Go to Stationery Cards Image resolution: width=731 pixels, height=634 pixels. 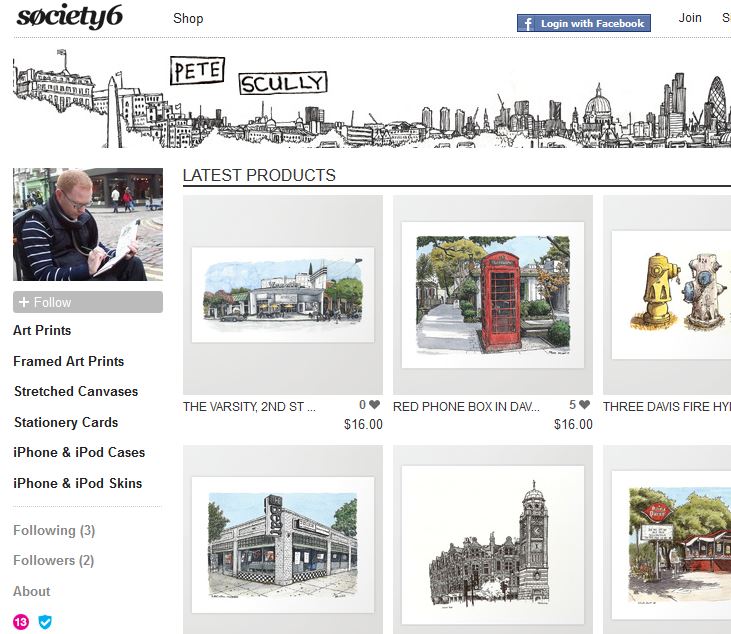pyautogui.click(x=66, y=422)
